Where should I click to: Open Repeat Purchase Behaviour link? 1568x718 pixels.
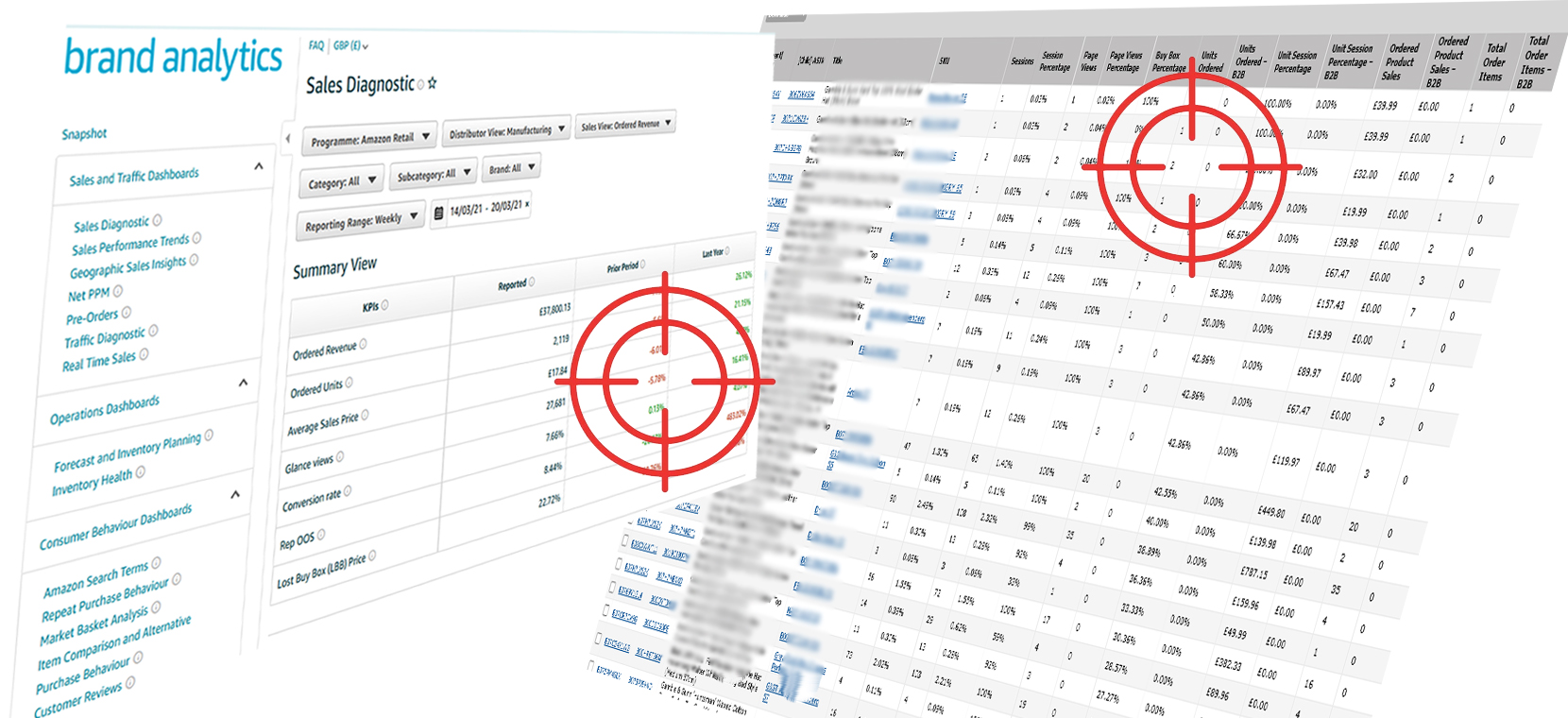coord(105,601)
